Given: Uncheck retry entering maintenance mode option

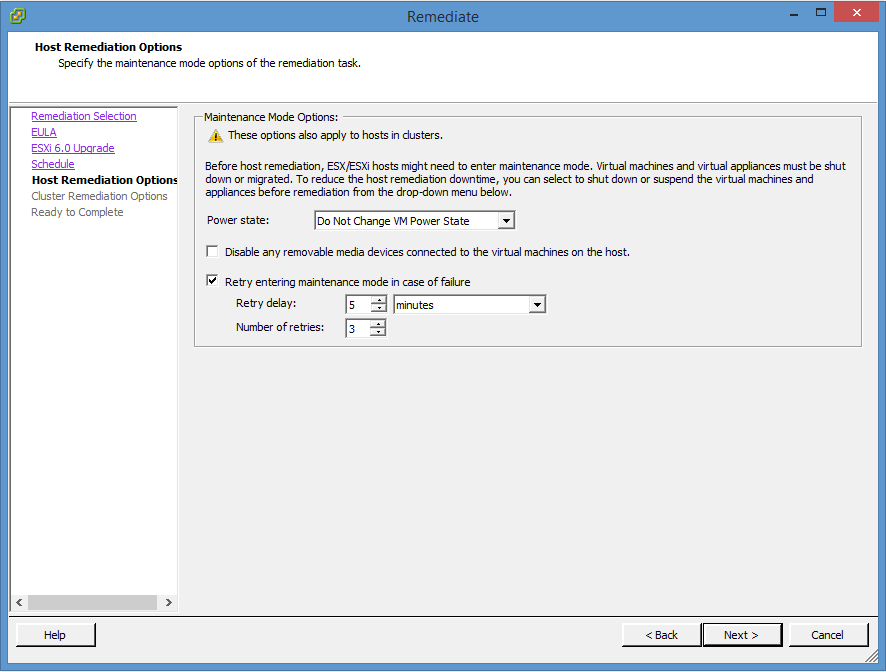Looking at the screenshot, I should [212, 282].
